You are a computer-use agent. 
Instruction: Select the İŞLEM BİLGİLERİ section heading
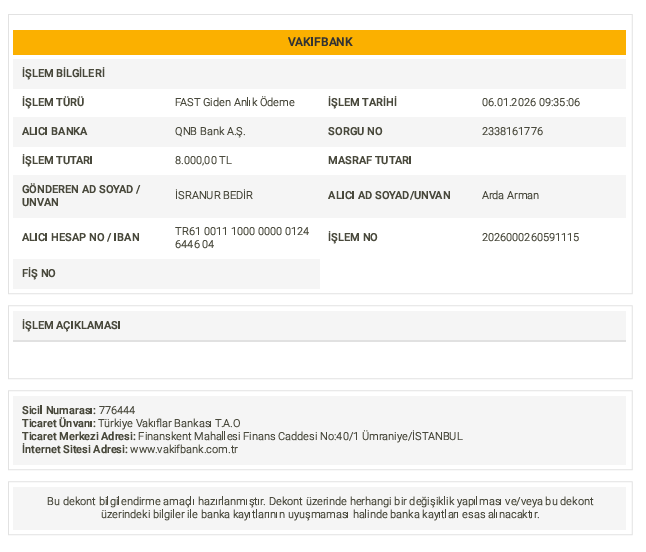coord(63,73)
